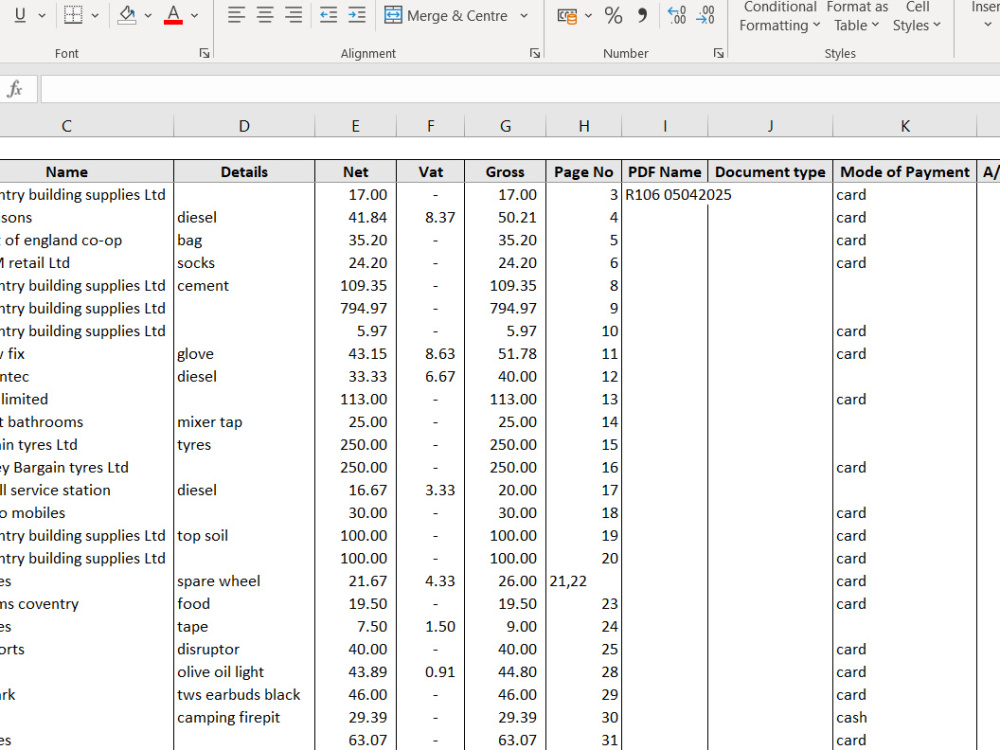Centre text horizontally
Viewport: 1000px width, 750px height.
[x=265, y=15]
